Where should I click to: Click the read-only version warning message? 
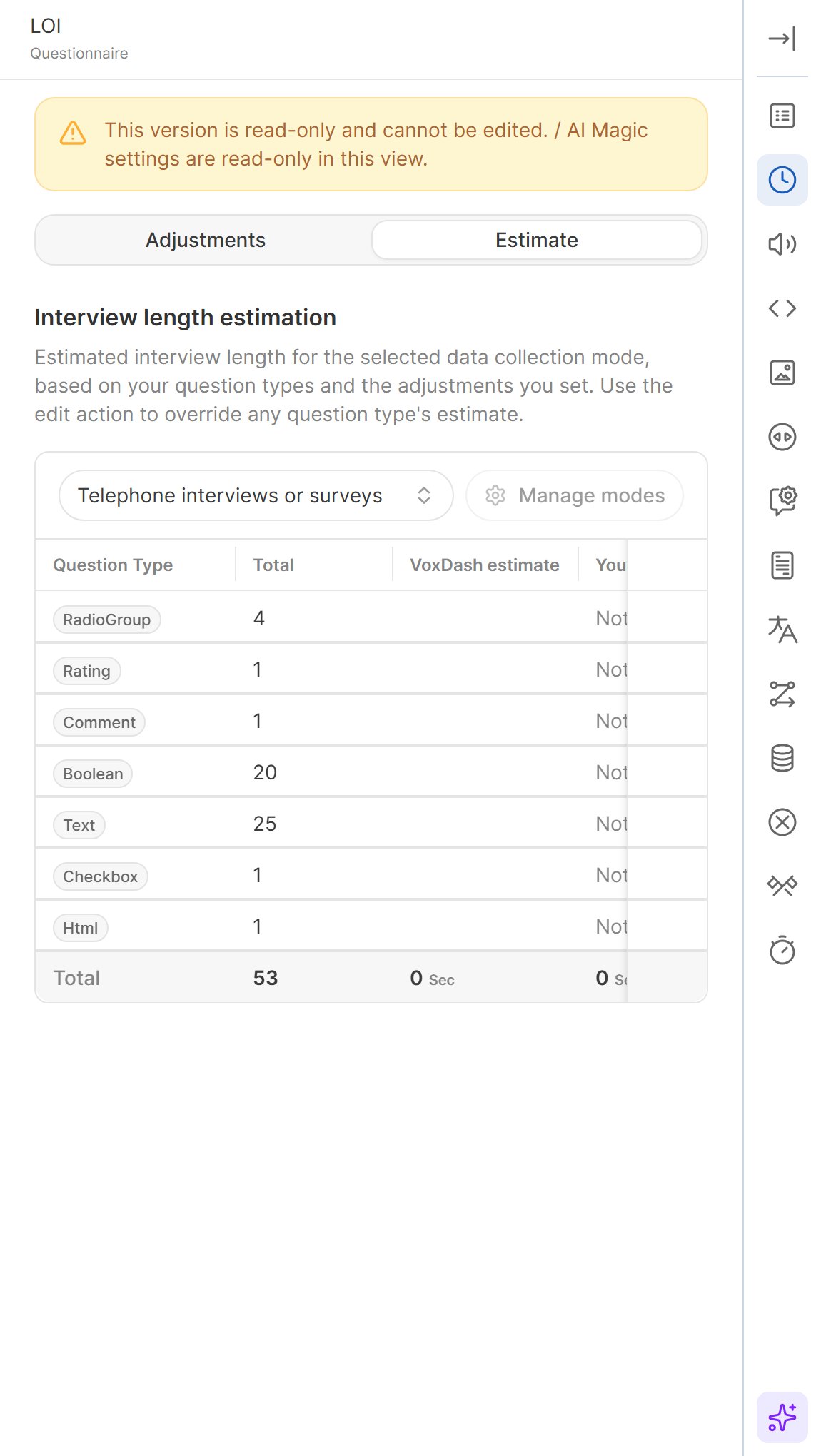point(376,144)
